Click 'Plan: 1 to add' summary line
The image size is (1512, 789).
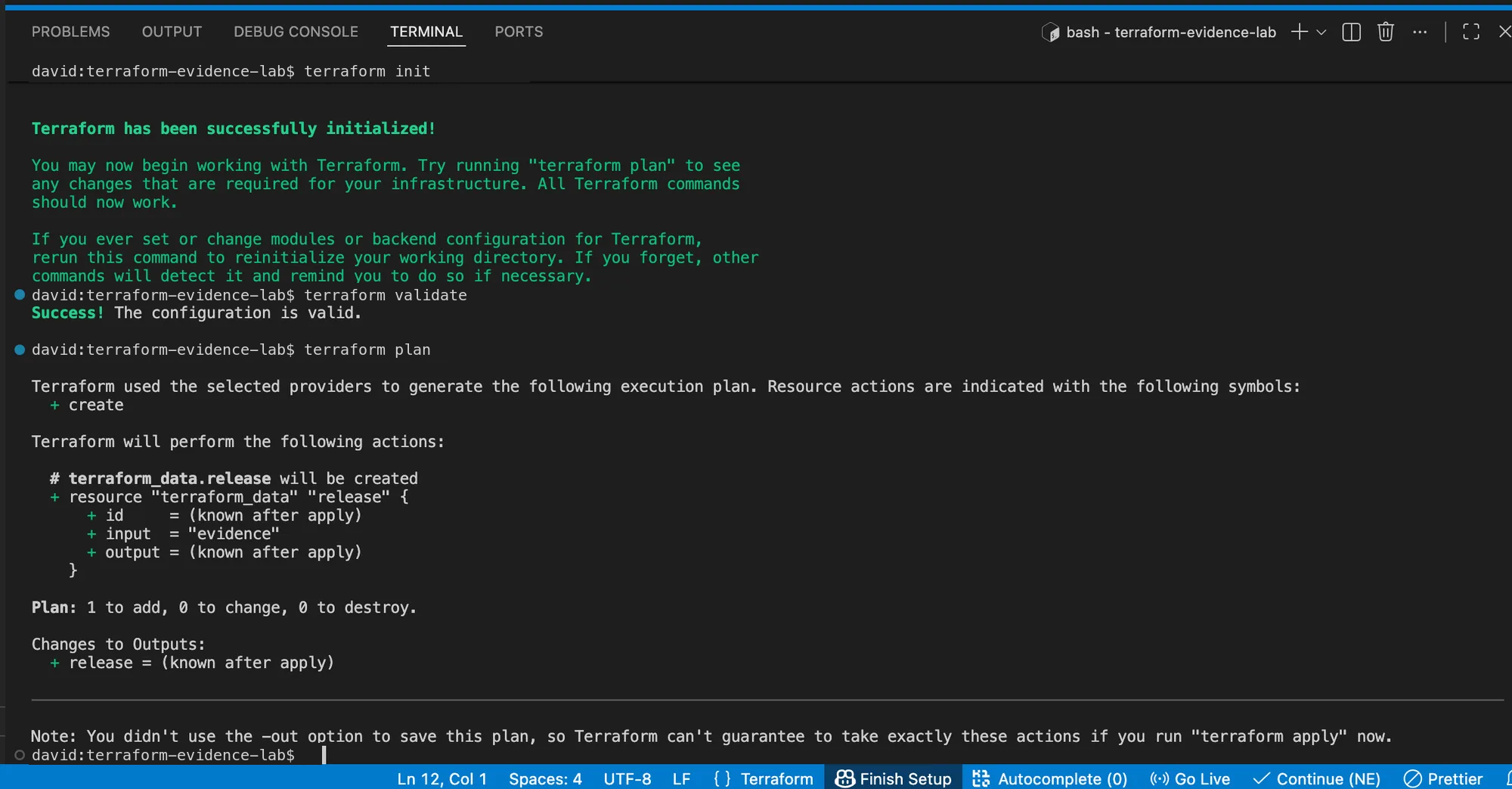224,607
